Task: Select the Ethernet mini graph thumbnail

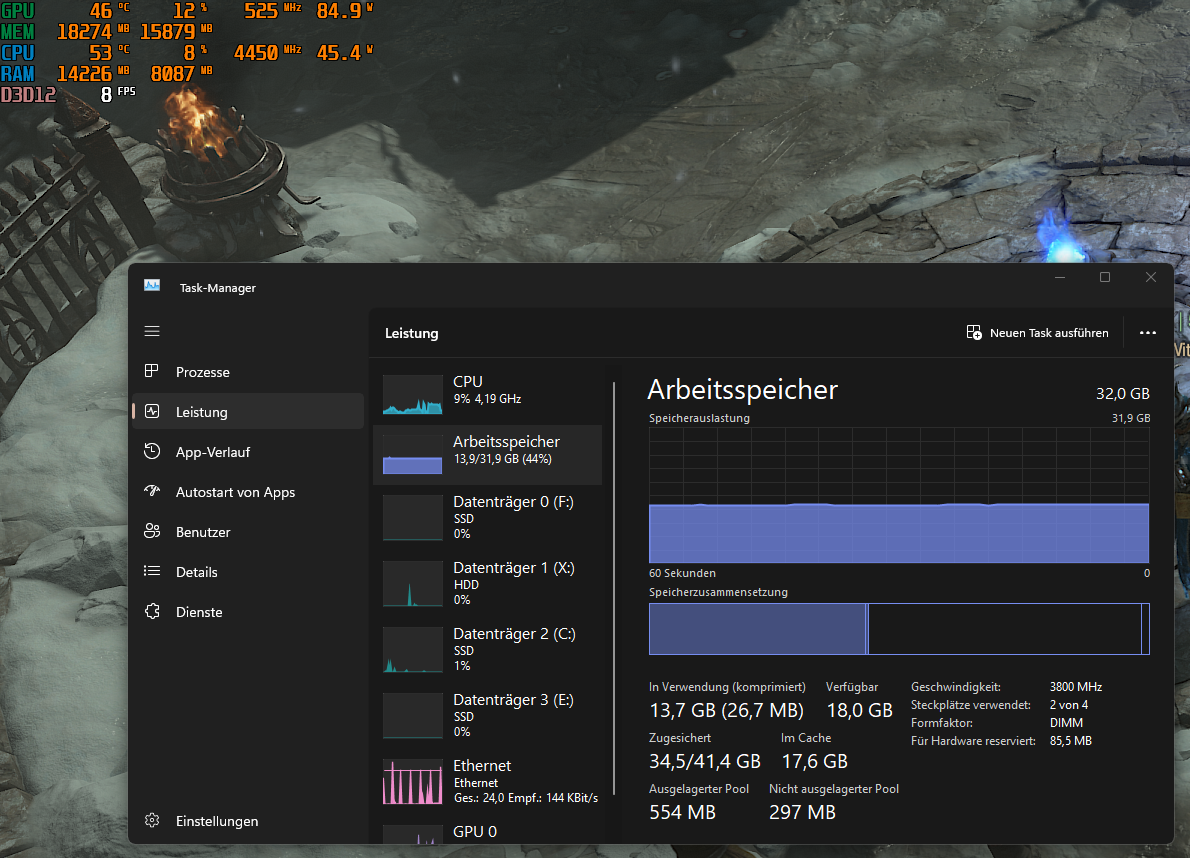Action: coord(412,781)
